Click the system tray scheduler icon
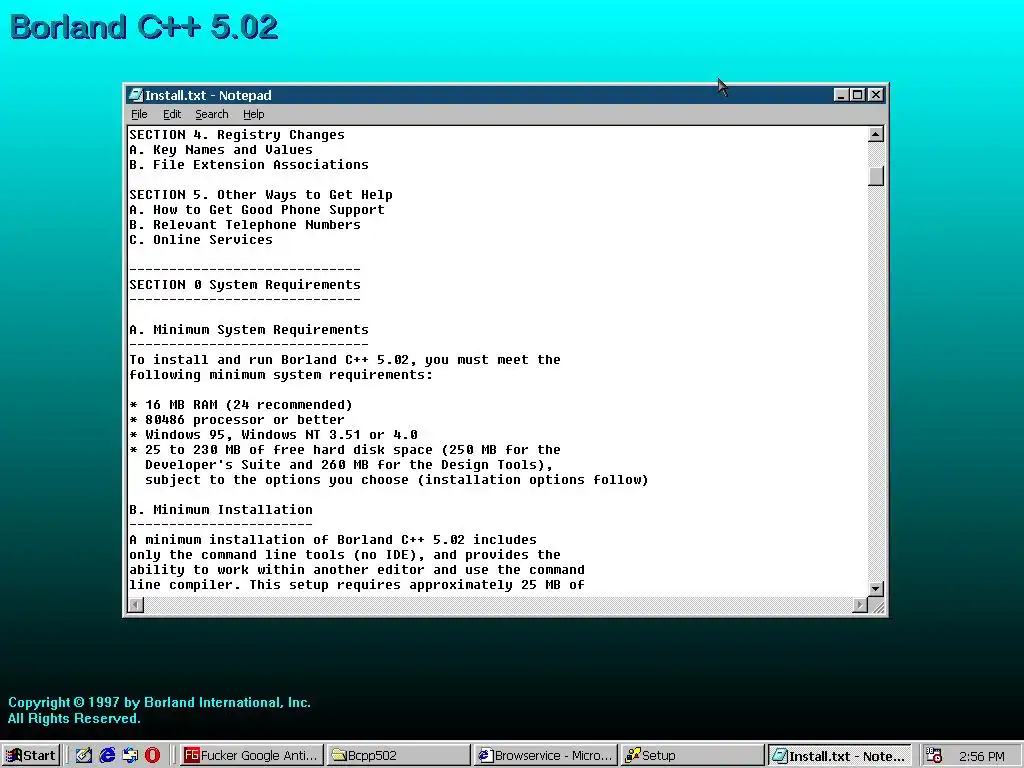 click(934, 756)
